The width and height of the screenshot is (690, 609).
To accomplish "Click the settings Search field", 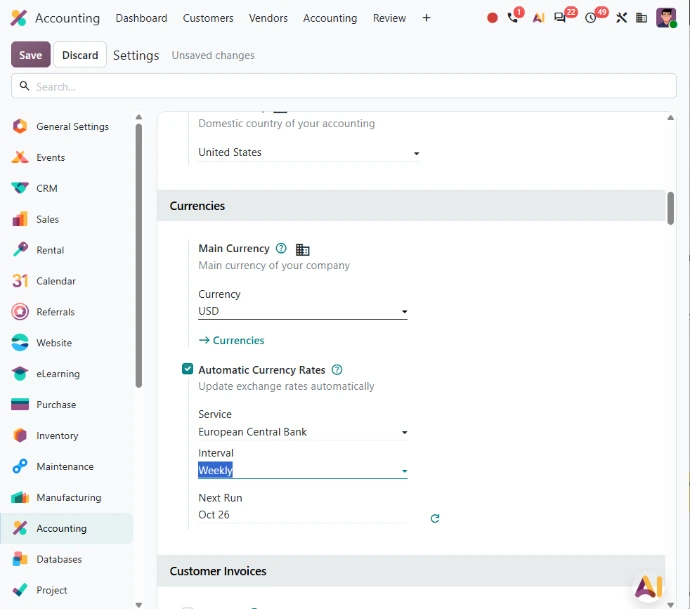I will 344,86.
